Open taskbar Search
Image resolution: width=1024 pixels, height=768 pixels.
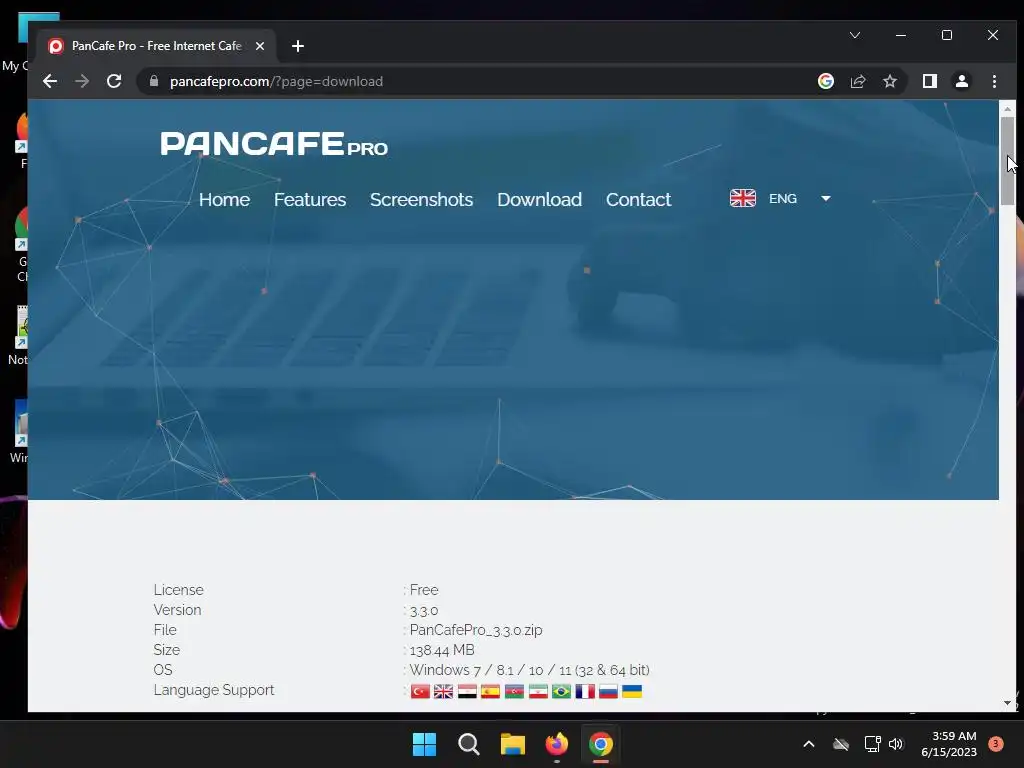click(468, 744)
